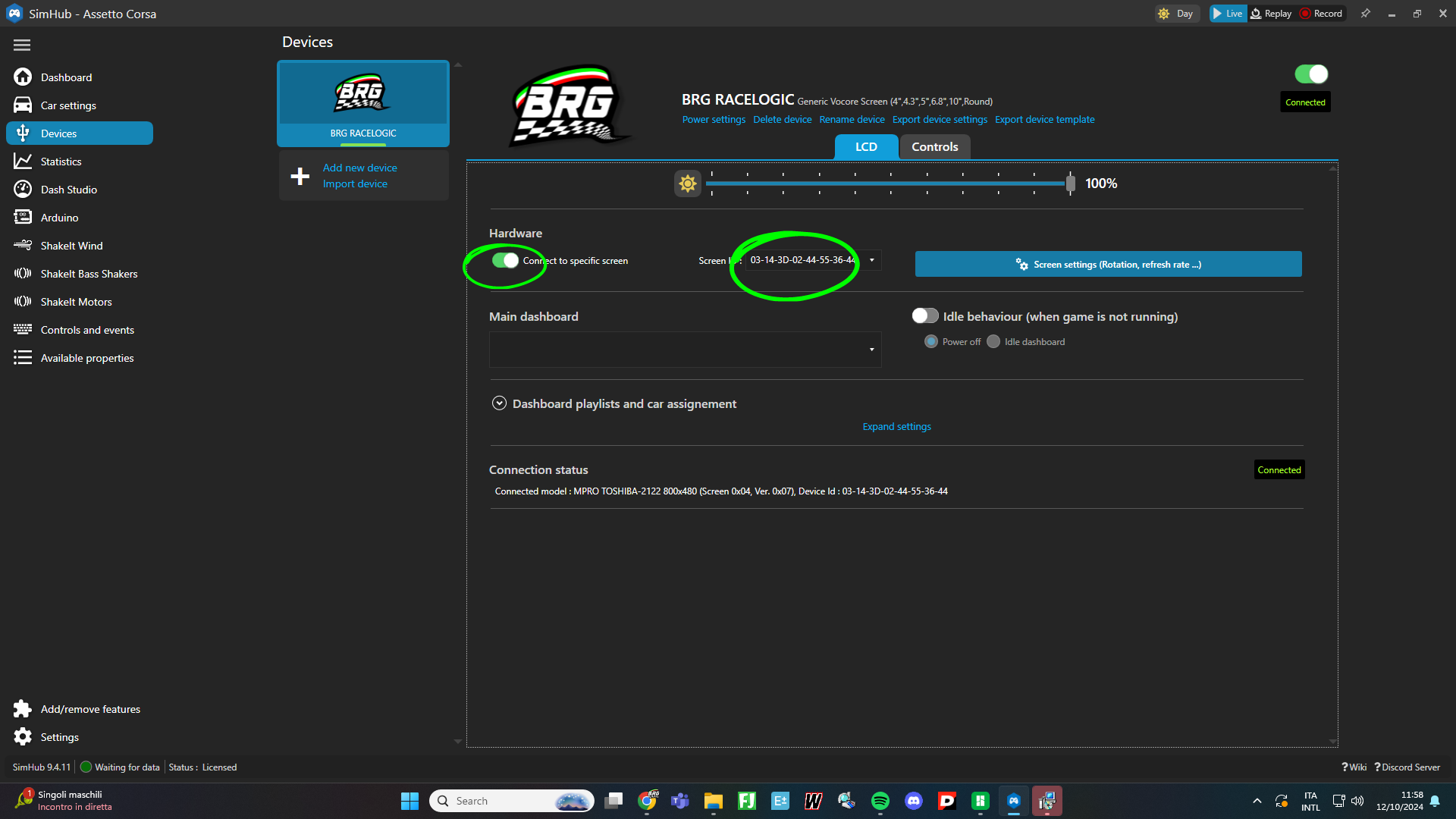Click the Settings gear icon

23,737
